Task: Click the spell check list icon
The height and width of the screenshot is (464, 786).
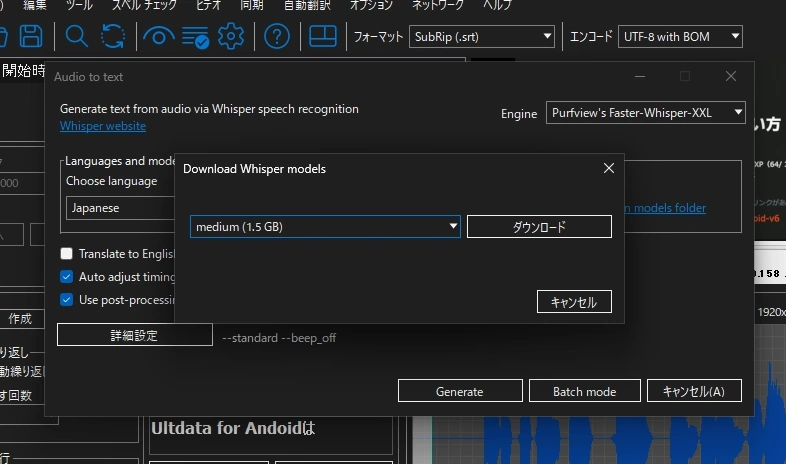Action: (x=195, y=37)
